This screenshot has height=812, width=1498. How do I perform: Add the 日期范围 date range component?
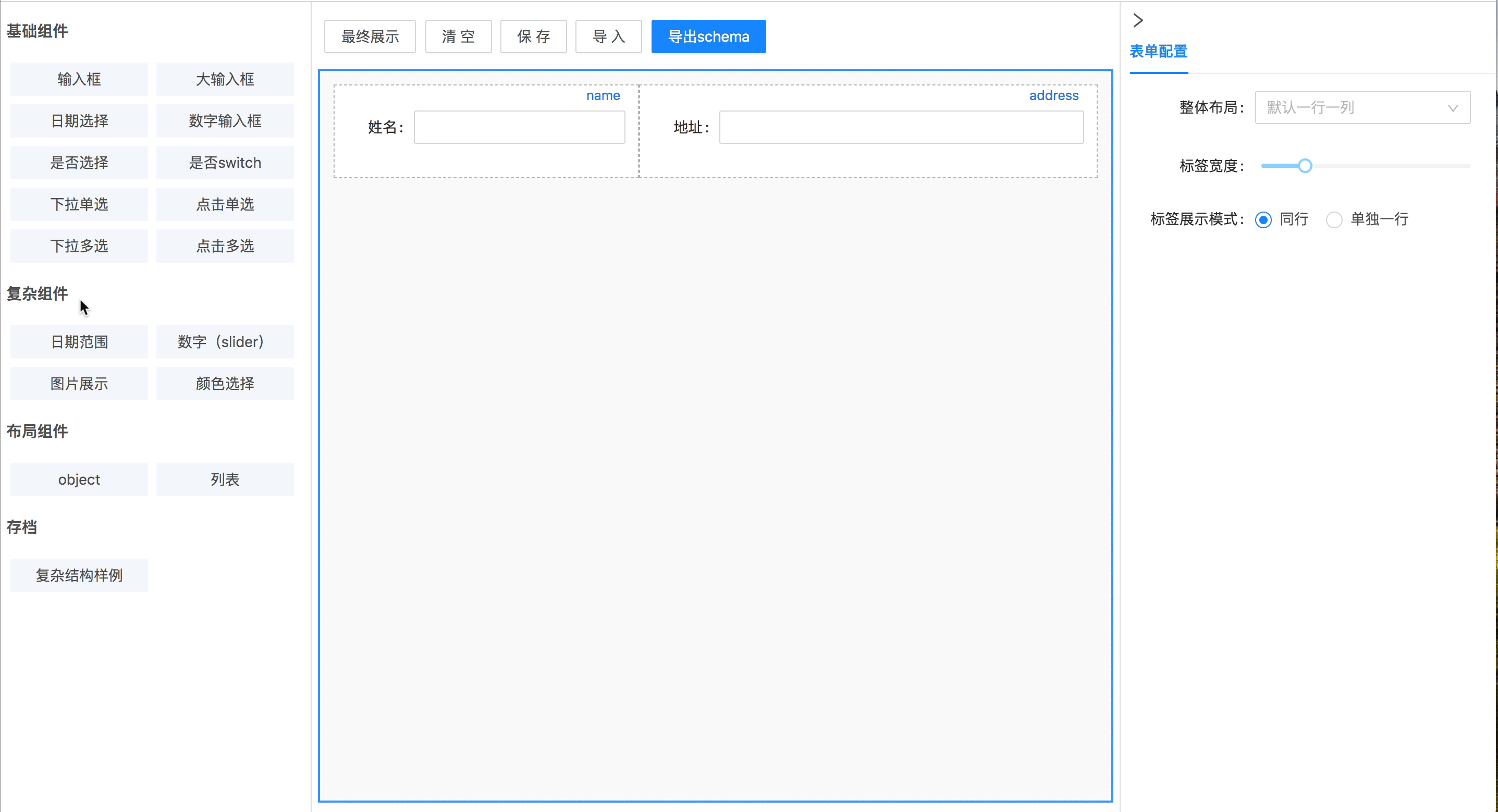tap(79, 342)
